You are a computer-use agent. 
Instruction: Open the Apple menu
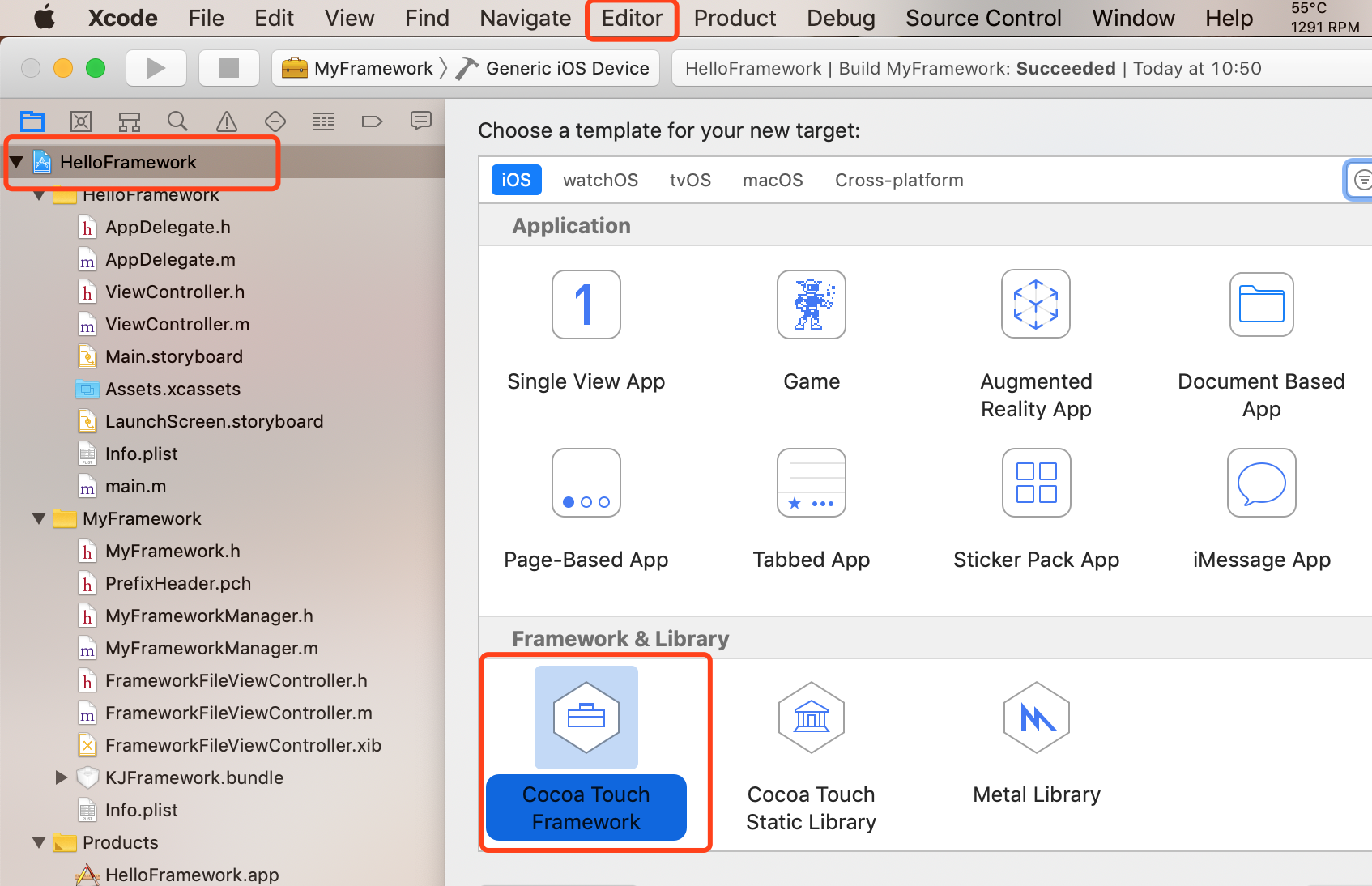pyautogui.click(x=45, y=18)
